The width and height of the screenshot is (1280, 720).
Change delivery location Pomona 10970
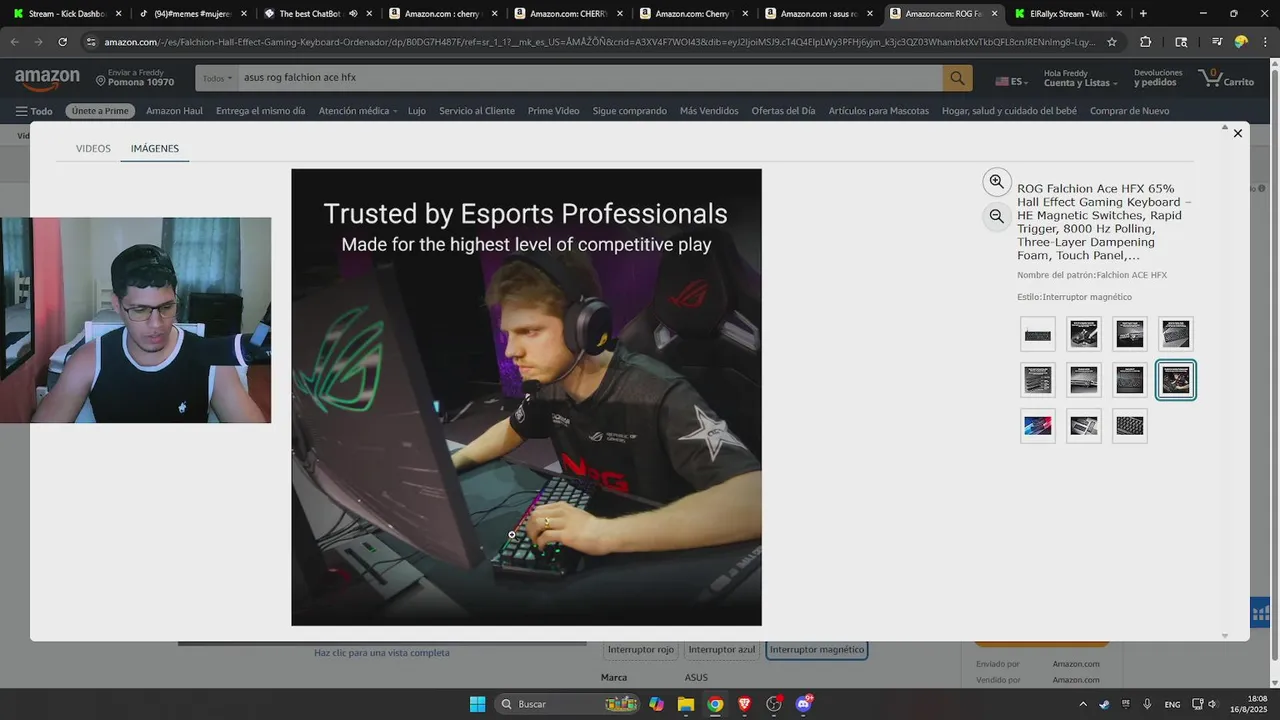(135, 78)
